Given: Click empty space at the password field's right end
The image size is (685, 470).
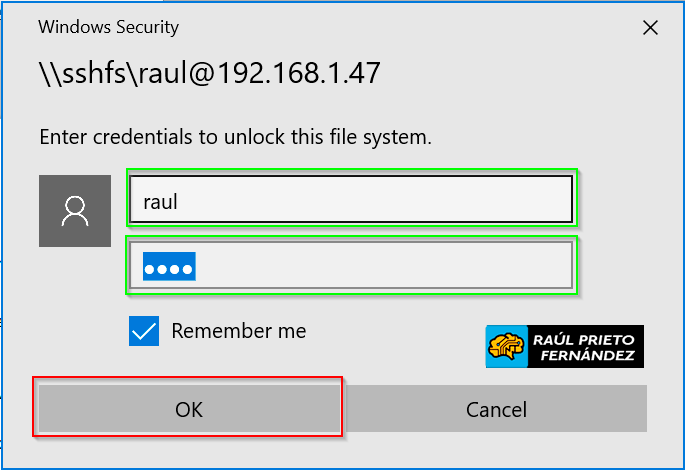Looking at the screenshot, I should tap(520, 266).
